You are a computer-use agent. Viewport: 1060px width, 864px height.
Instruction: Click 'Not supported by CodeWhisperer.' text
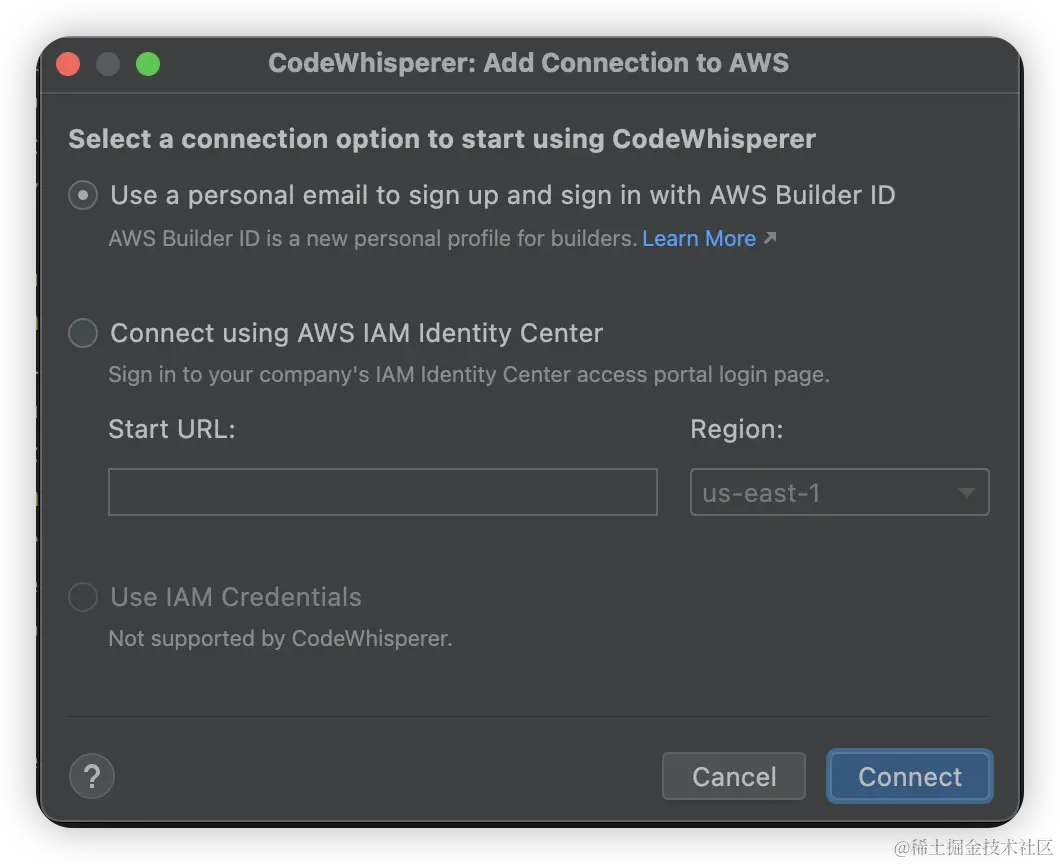281,639
